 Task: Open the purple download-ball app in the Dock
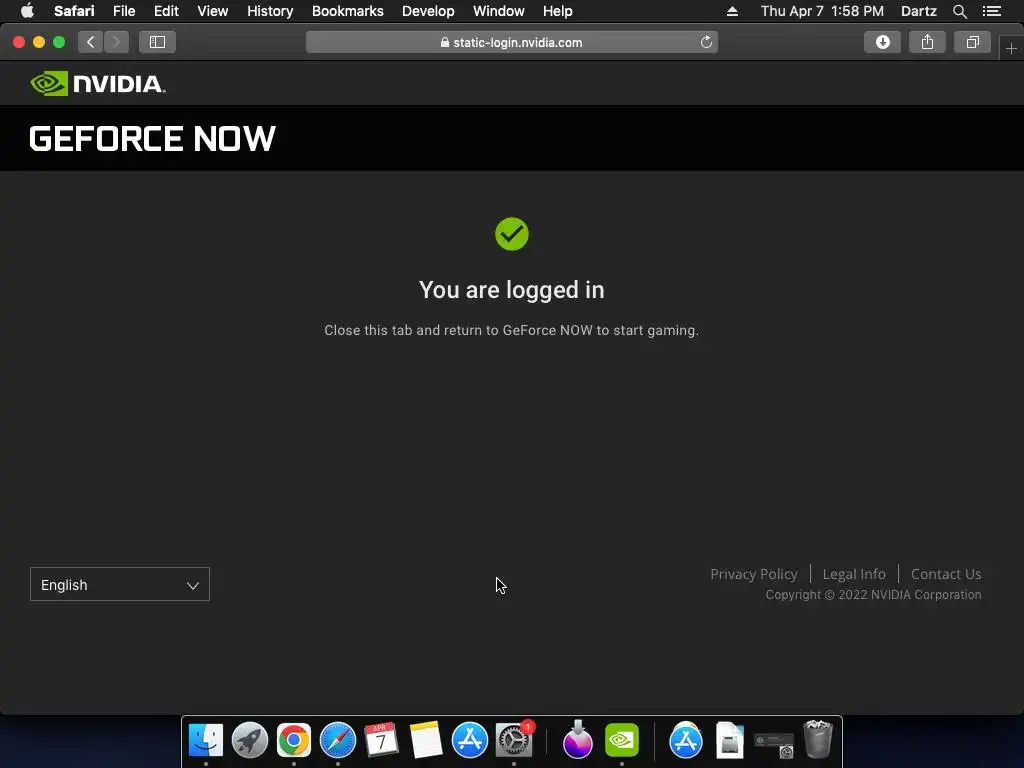[577, 740]
